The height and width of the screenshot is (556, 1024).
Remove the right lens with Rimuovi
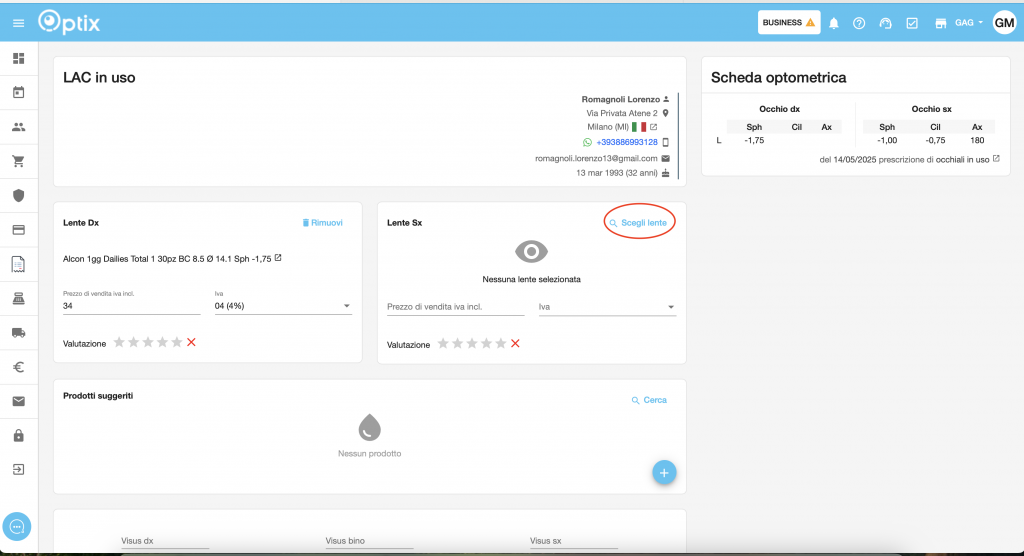coord(322,222)
